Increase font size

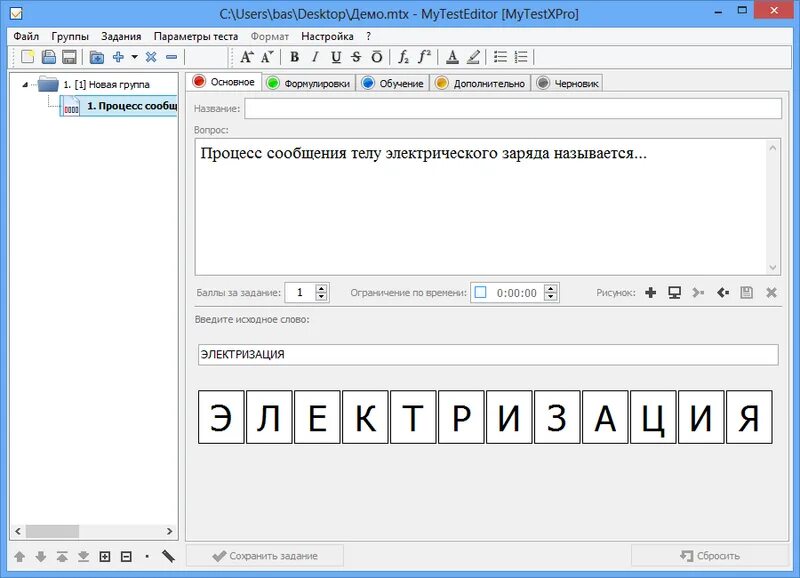(246, 57)
